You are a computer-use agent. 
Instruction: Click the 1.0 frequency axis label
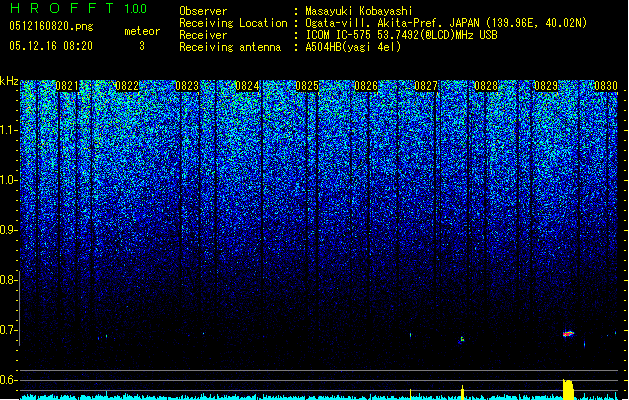pos(9,180)
